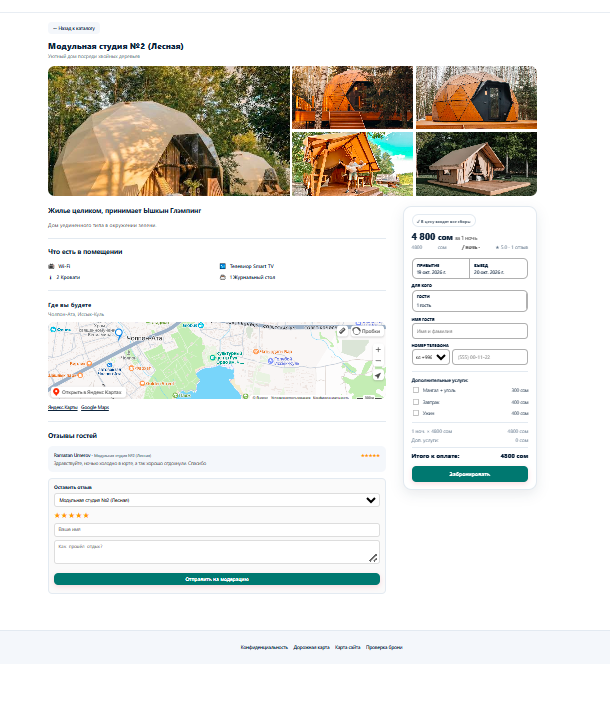Click the beds amenity icon
This screenshot has width=610, height=719.
pos(50,277)
